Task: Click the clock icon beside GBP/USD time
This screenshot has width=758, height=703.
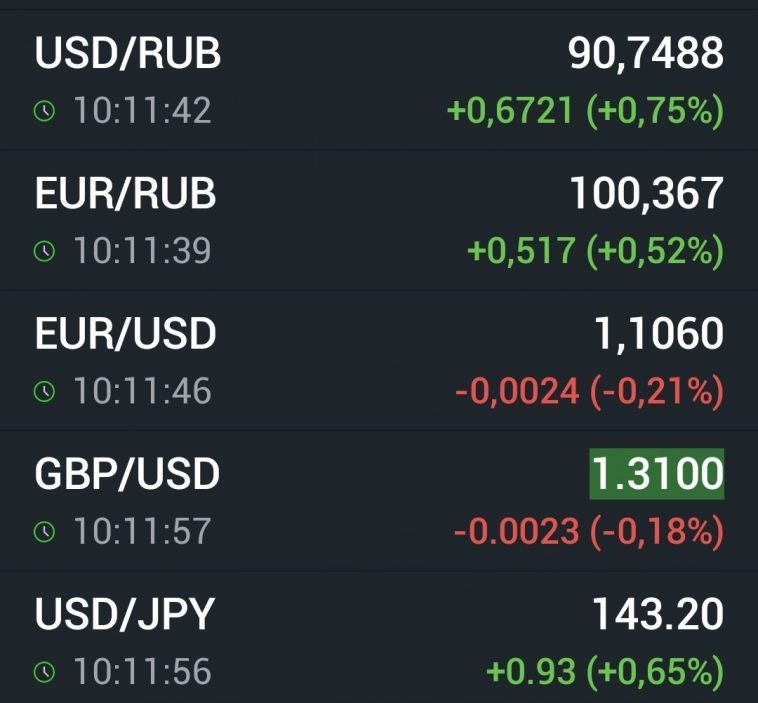Action: tap(44, 531)
